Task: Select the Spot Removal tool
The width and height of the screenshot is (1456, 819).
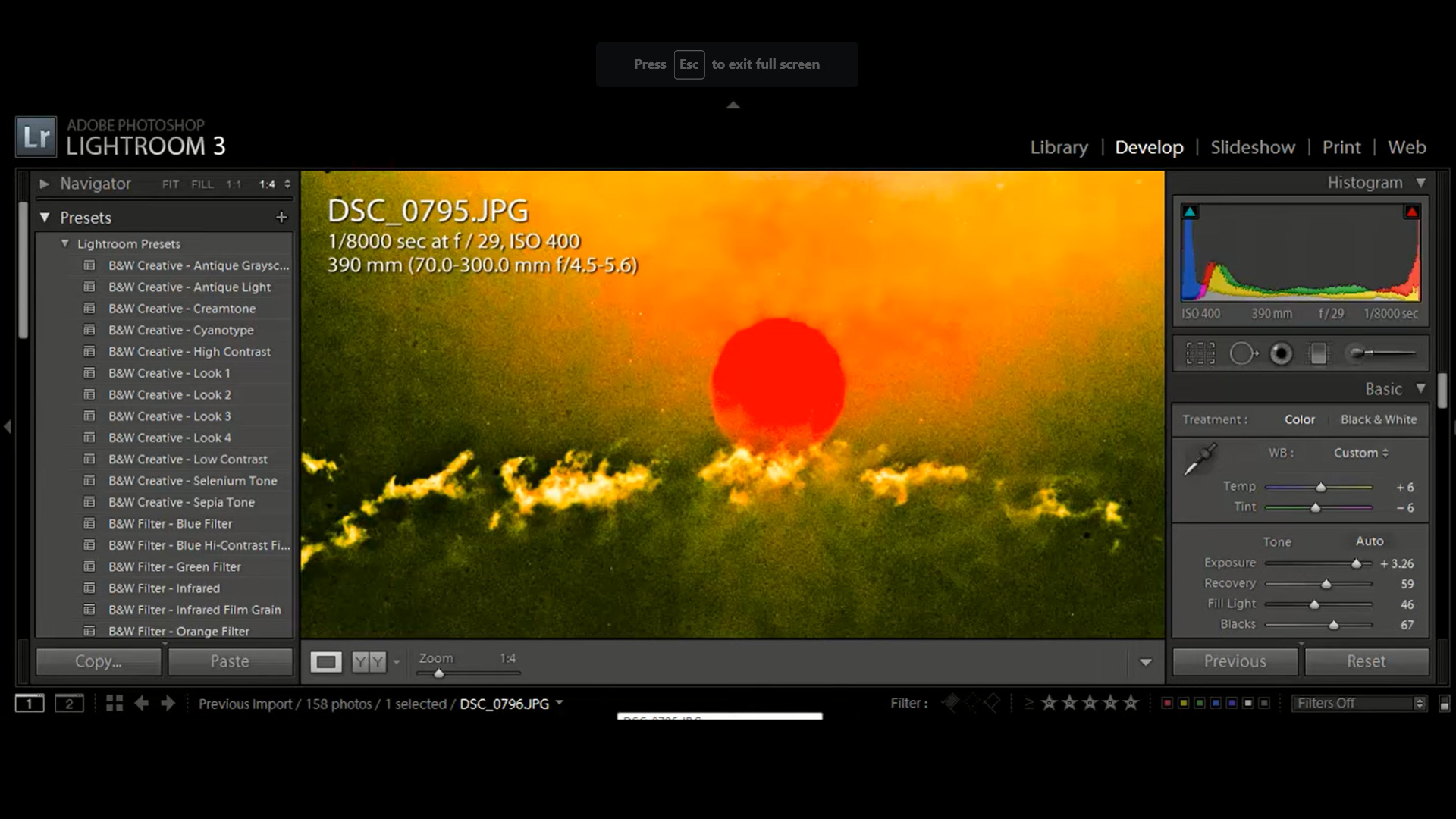Action: click(1242, 353)
